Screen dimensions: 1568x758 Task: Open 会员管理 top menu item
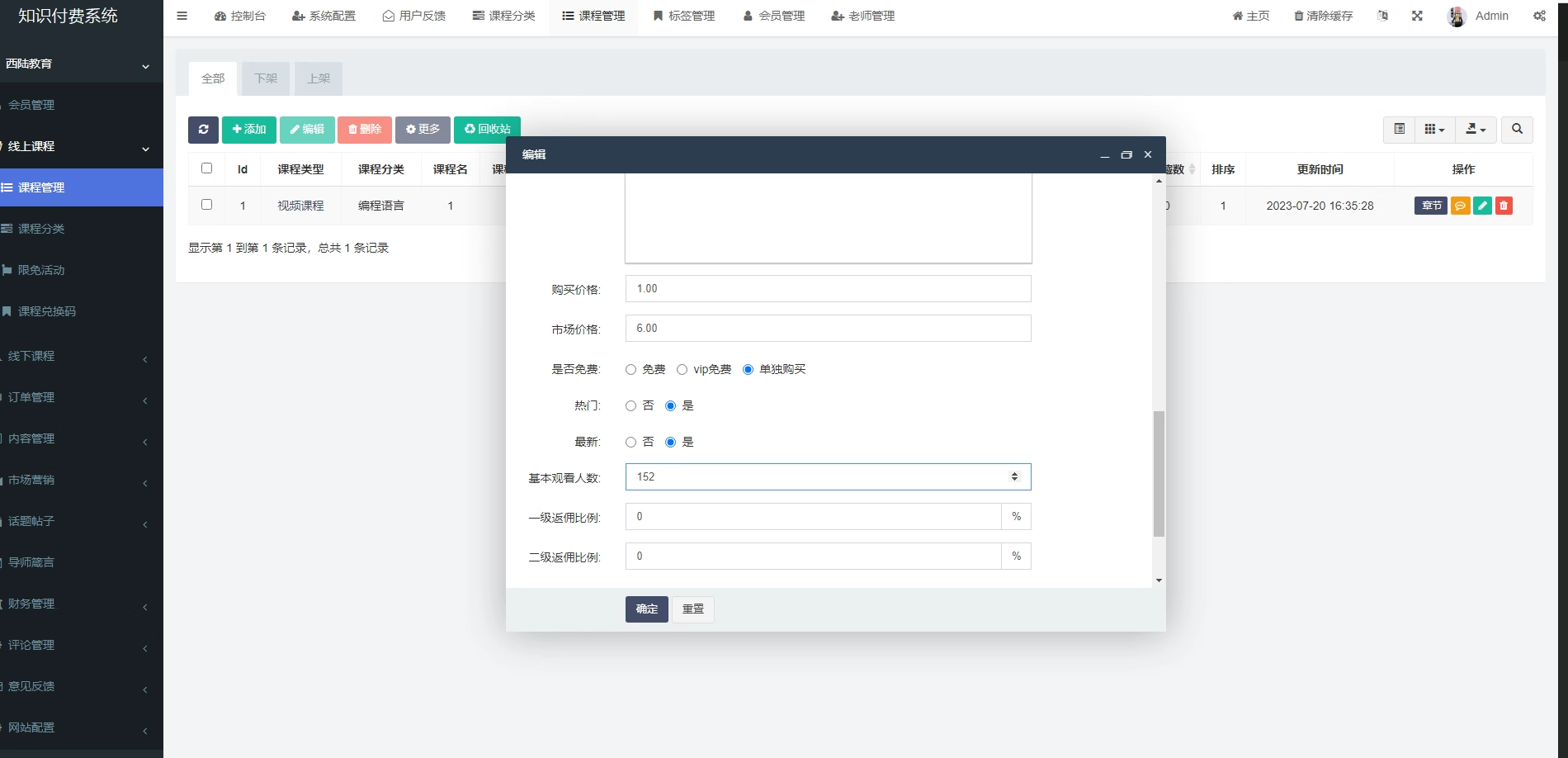(x=774, y=16)
